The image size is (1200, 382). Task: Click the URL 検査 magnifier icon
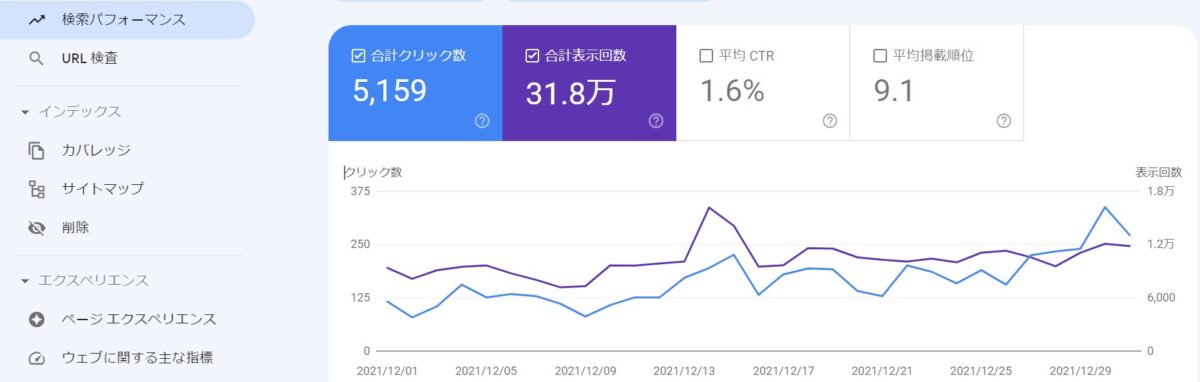37,58
